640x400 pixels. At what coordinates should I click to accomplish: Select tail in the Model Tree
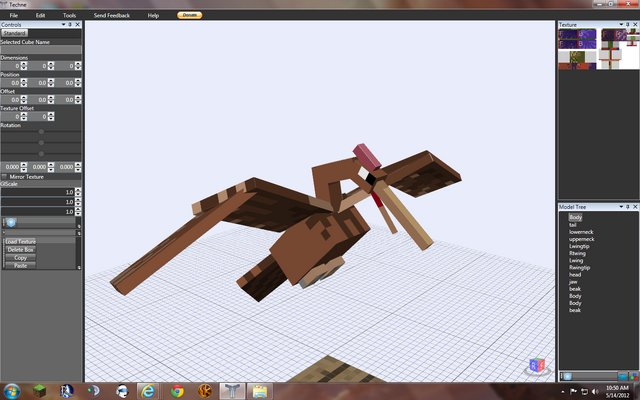(x=573, y=224)
